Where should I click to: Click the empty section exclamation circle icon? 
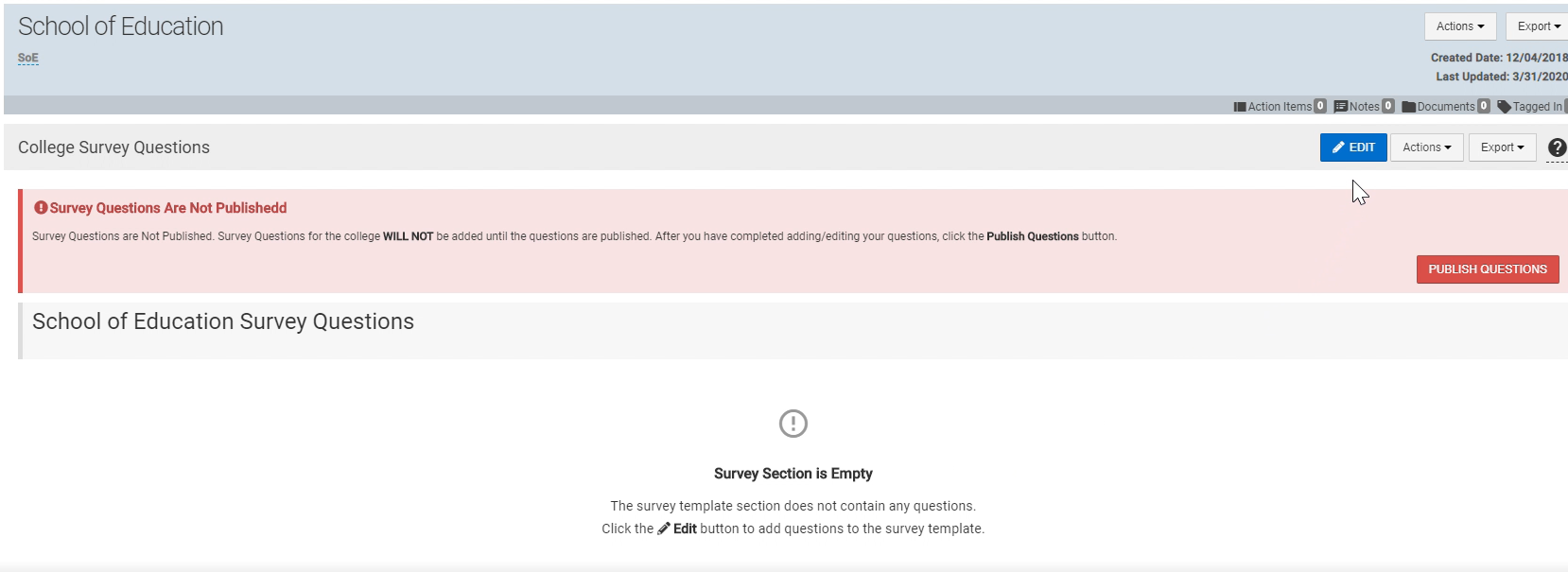[793, 424]
